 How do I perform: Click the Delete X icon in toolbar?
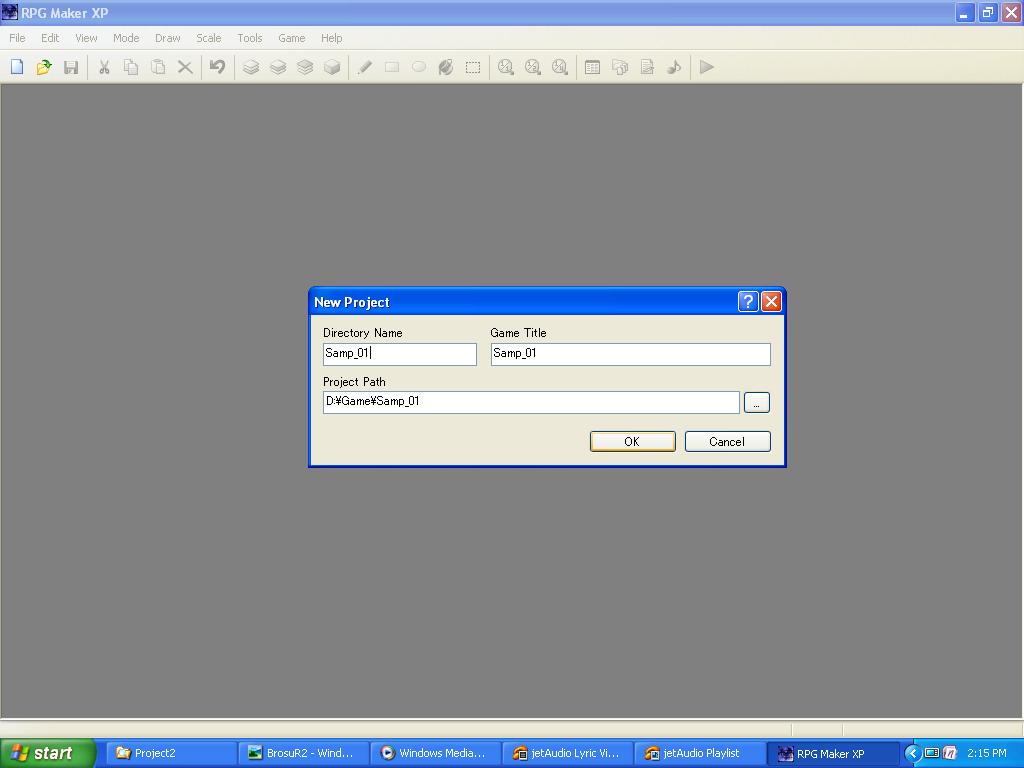(x=185, y=67)
